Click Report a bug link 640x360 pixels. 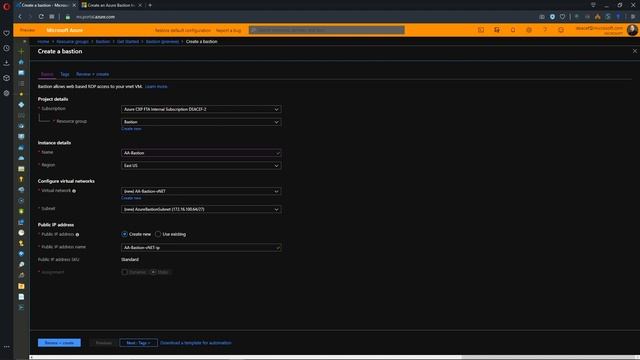(229, 31)
